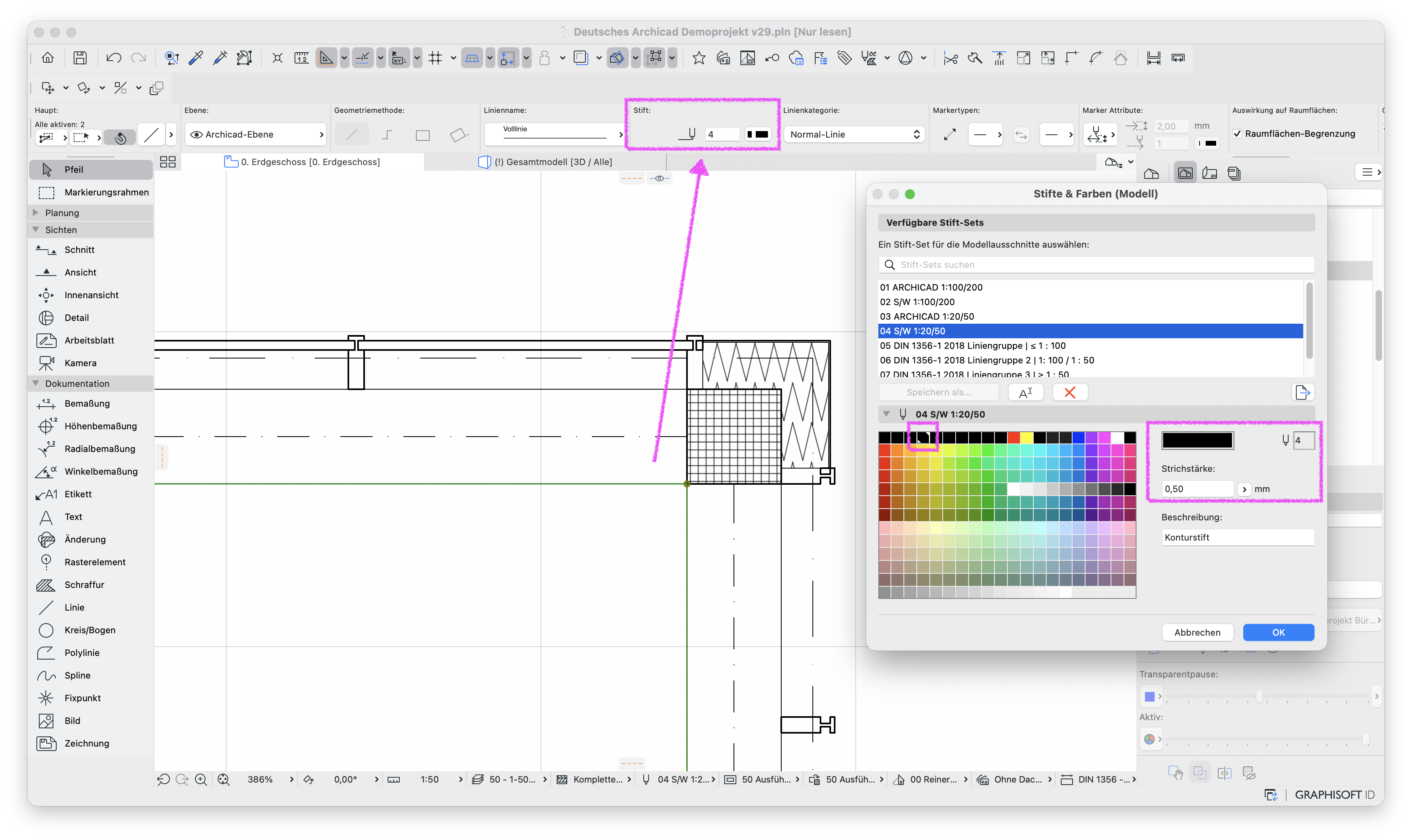Choose the Linie tool
1412x840 pixels.
[91, 607]
